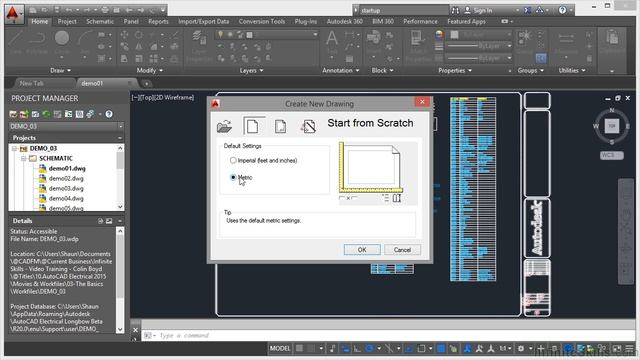Open the AutoCAD application menu red A button

click(x=15, y=14)
